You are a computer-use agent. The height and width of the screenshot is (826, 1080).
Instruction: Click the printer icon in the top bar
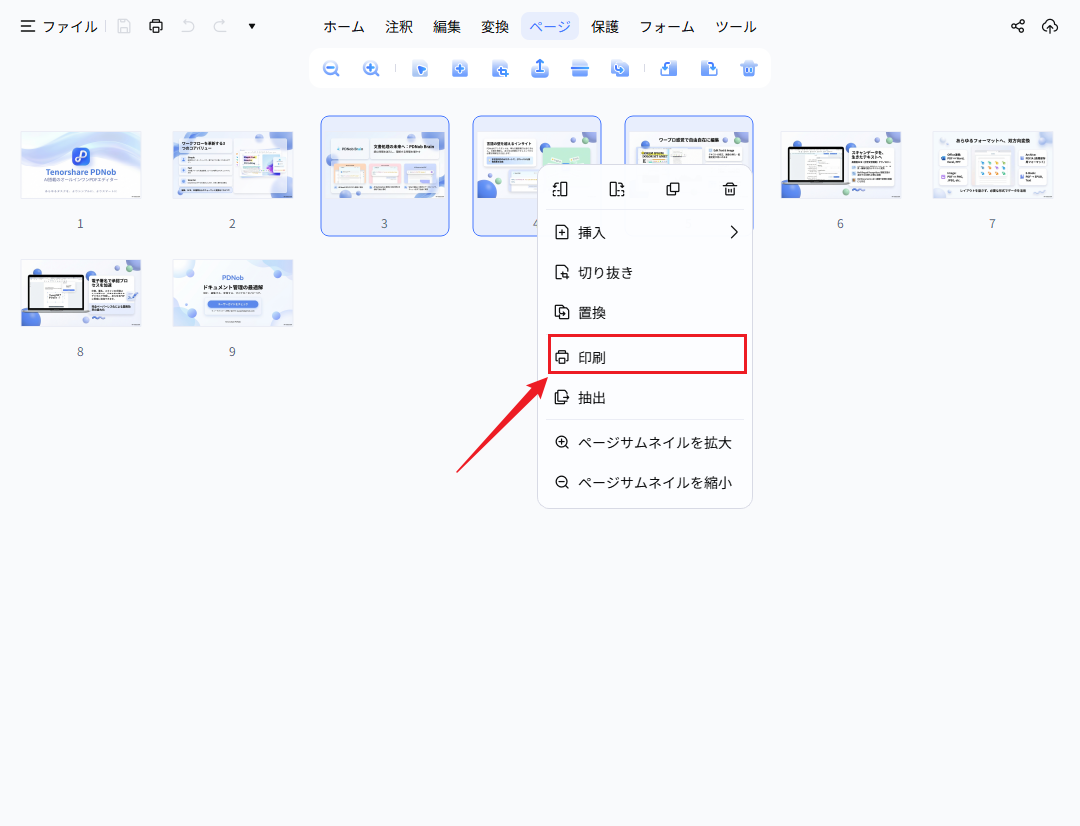point(156,26)
